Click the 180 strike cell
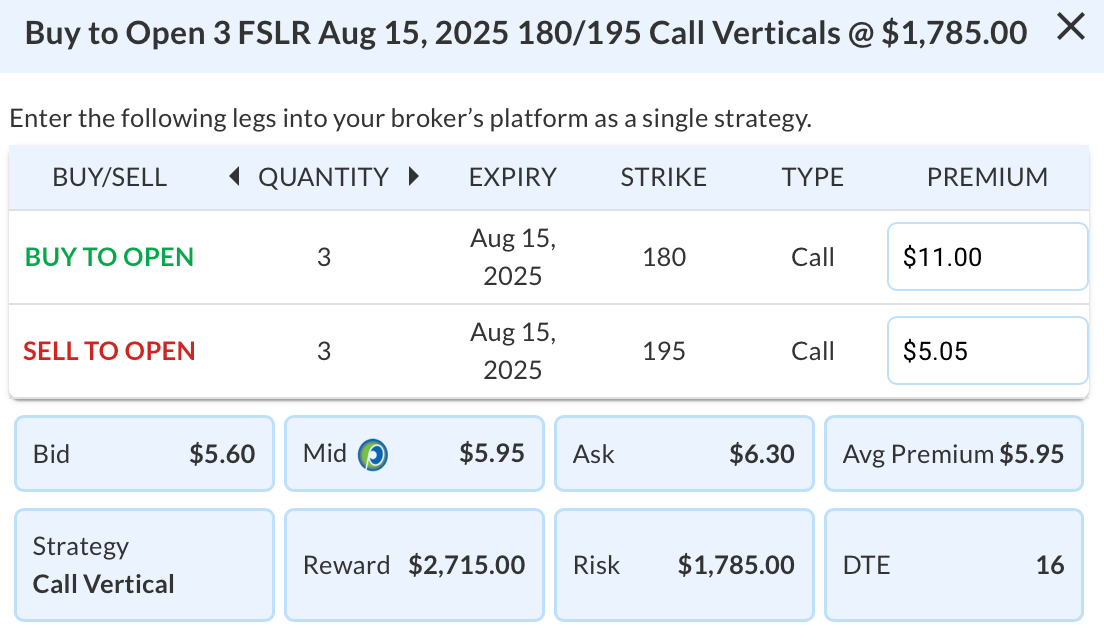Screen dimensions: 1104x640 [663, 257]
